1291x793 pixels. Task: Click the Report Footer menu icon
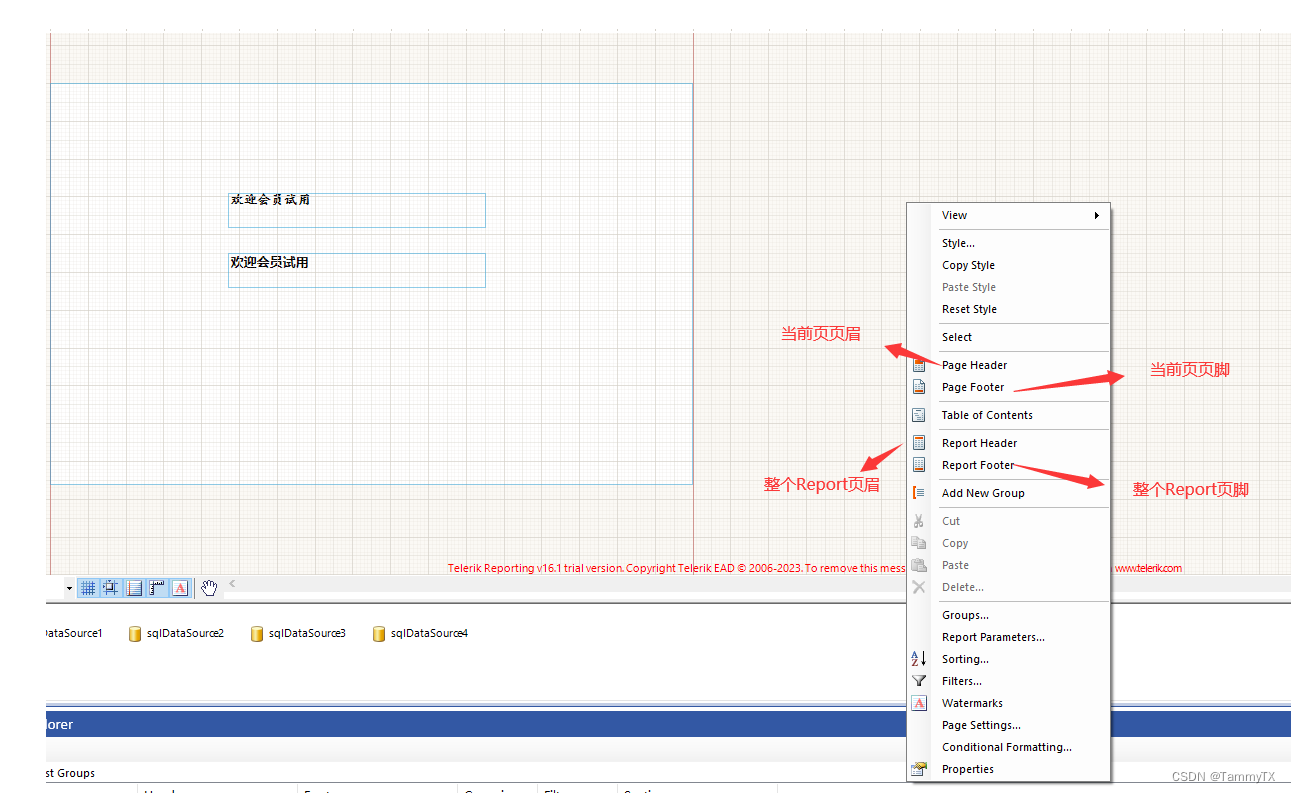pyautogui.click(x=919, y=465)
